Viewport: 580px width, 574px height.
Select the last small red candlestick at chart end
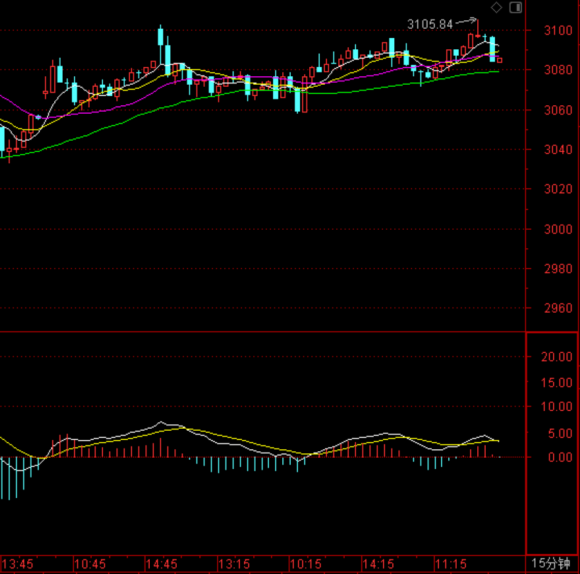click(x=500, y=60)
